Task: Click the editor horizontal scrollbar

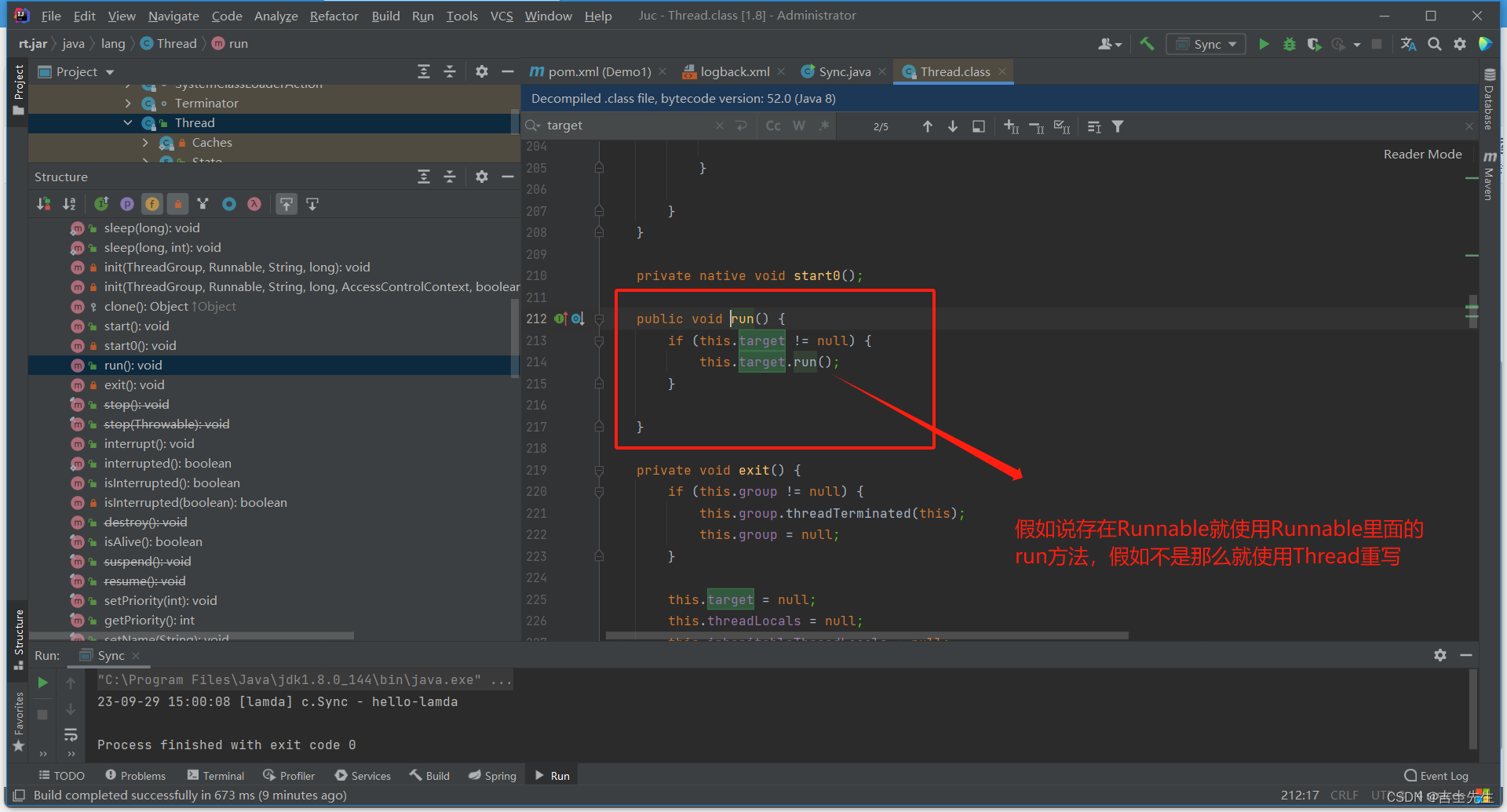Action: click(x=867, y=635)
